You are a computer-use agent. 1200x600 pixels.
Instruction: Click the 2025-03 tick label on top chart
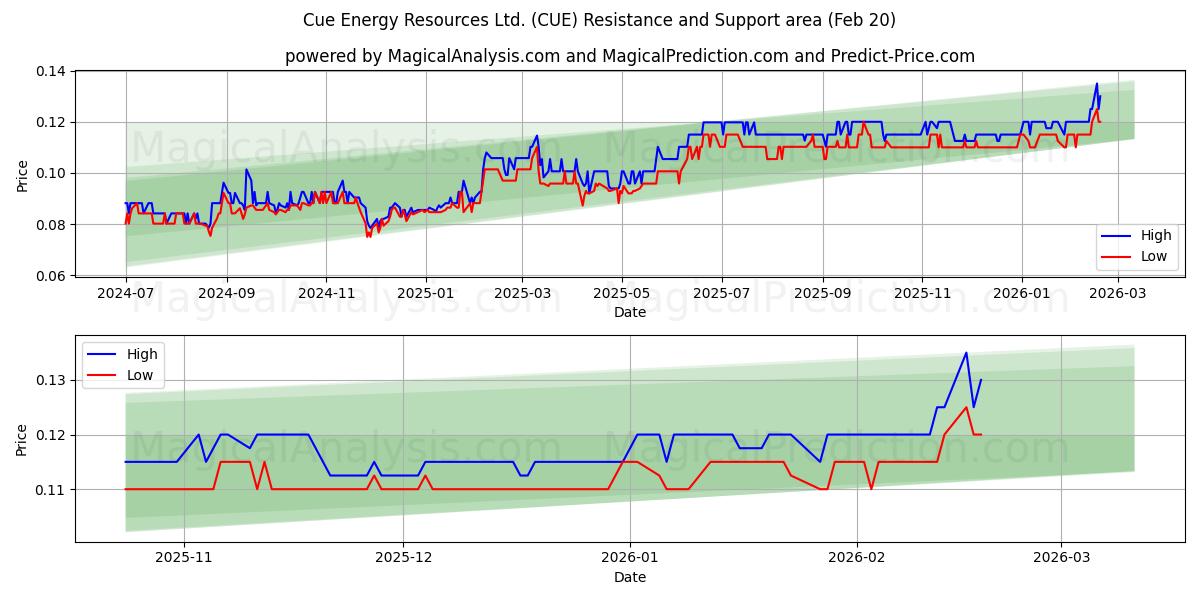[x=522, y=294]
